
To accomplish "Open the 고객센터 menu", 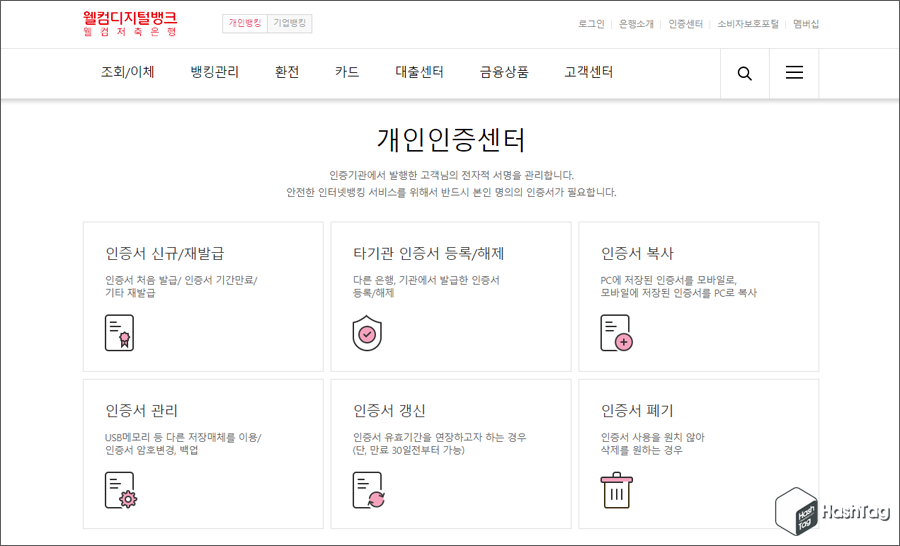I will 588,72.
